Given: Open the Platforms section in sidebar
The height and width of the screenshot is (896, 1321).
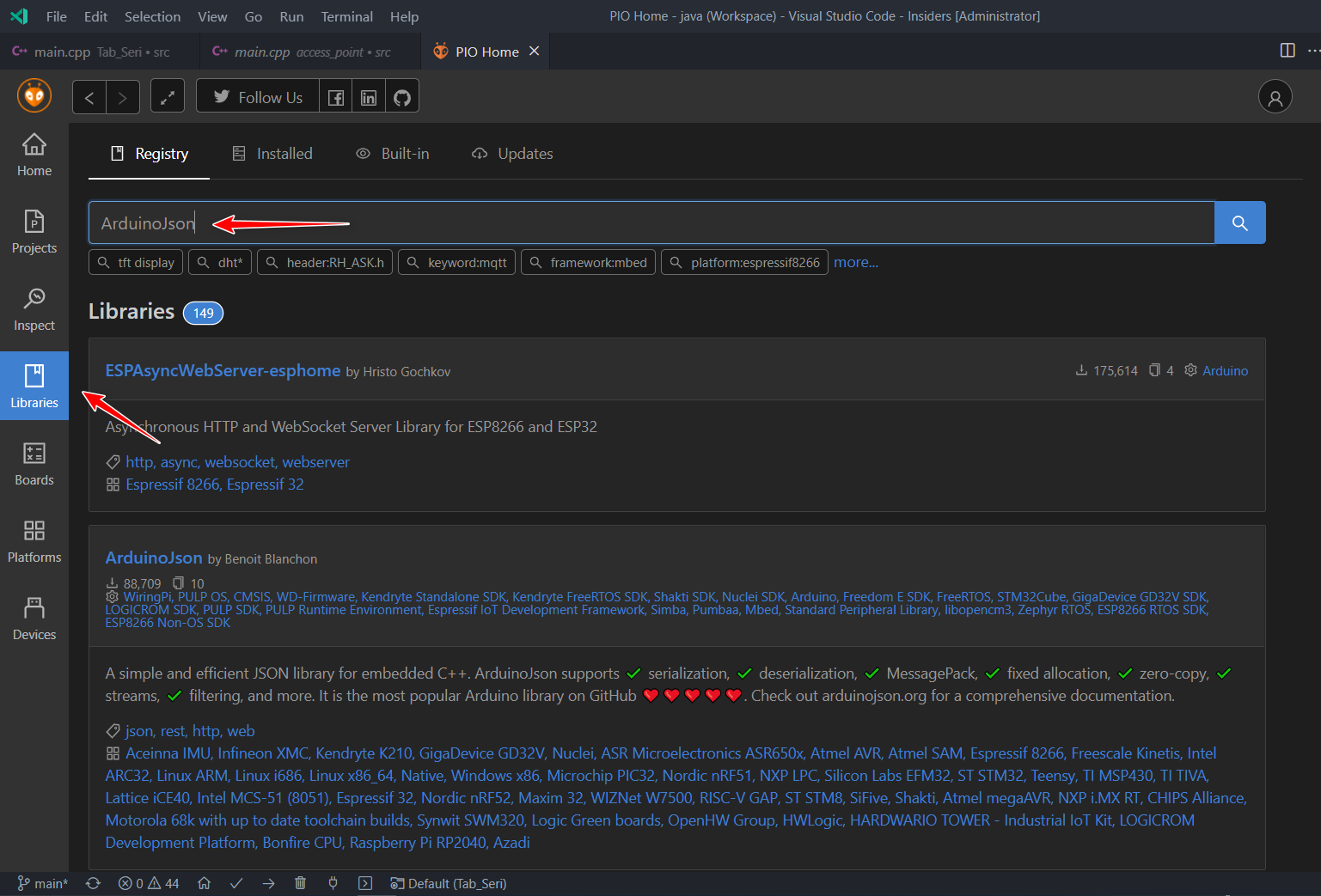Looking at the screenshot, I should (x=34, y=541).
